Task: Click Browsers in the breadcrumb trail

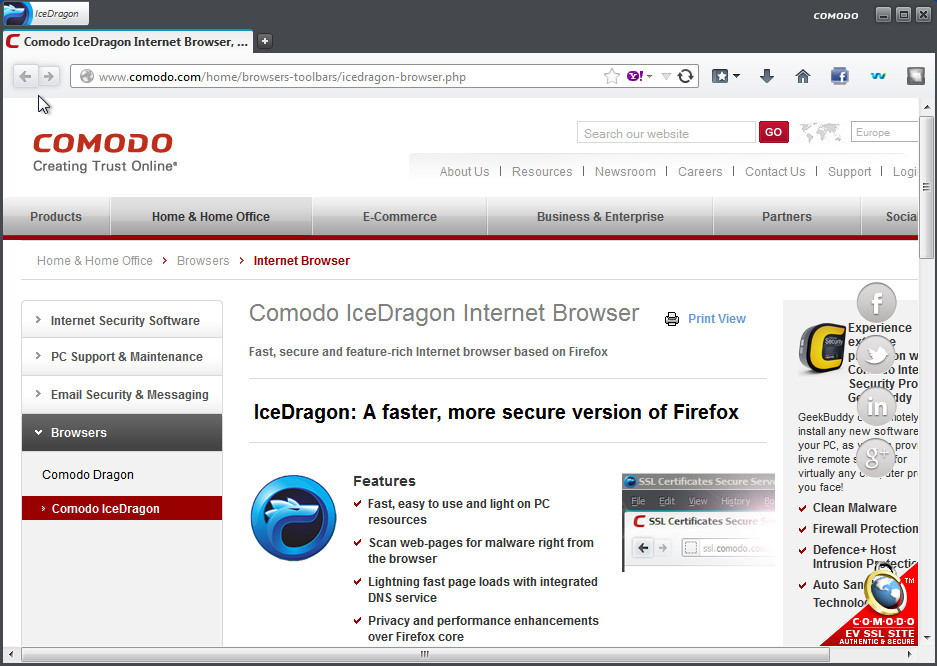Action: coord(203,261)
